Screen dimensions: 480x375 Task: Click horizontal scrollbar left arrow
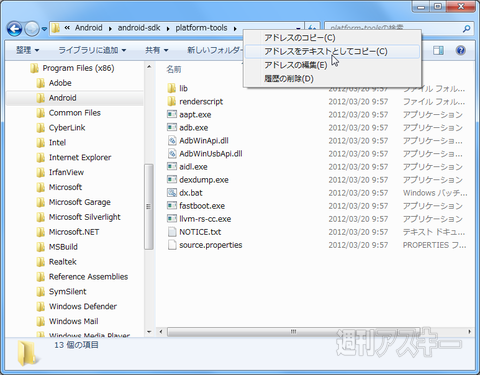[x=161, y=332]
